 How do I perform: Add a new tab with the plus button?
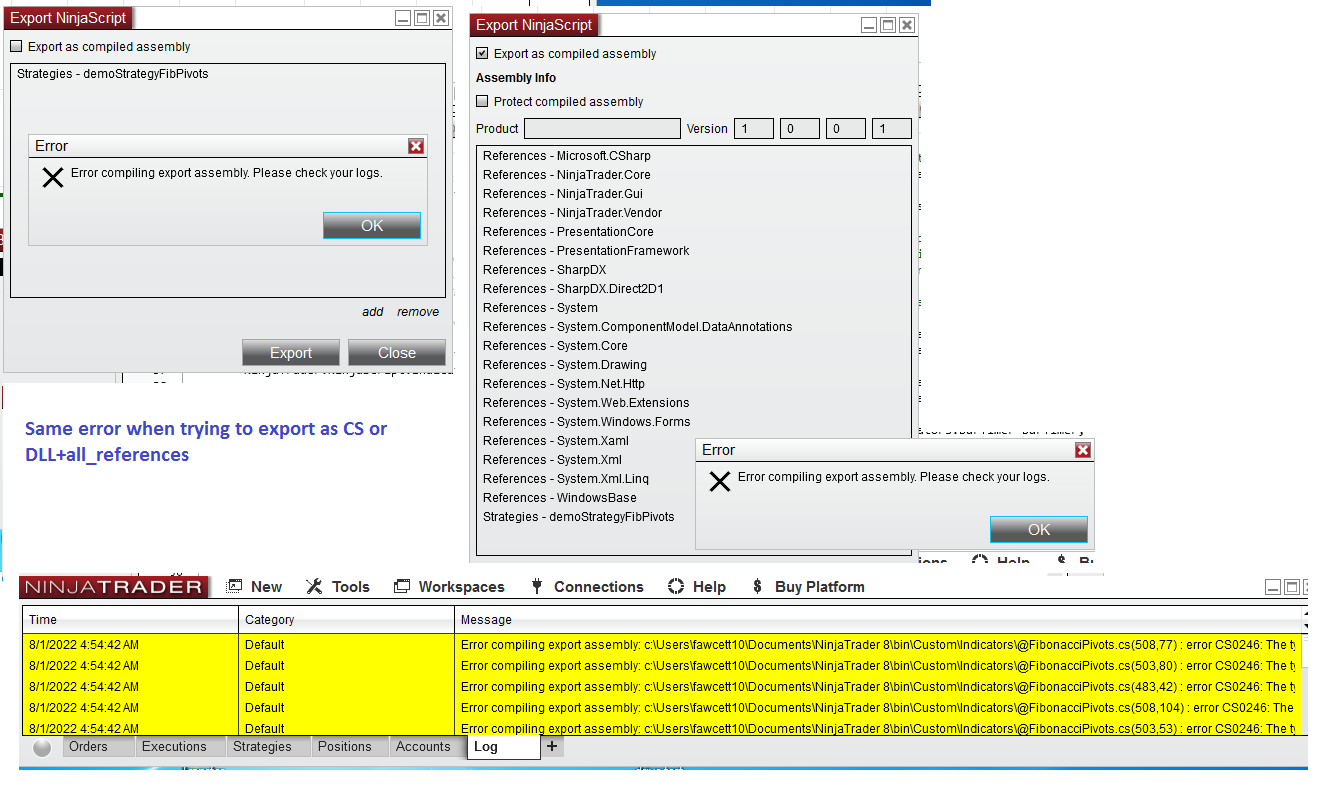[552, 747]
